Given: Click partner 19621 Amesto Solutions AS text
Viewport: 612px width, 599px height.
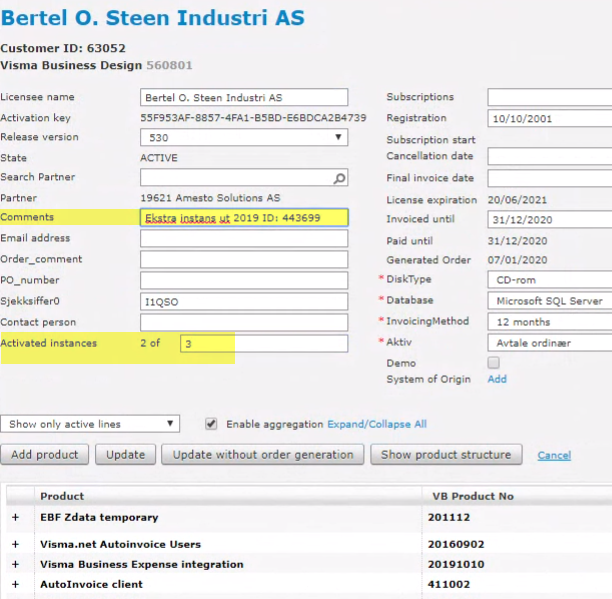Looking at the screenshot, I should 210,198.
